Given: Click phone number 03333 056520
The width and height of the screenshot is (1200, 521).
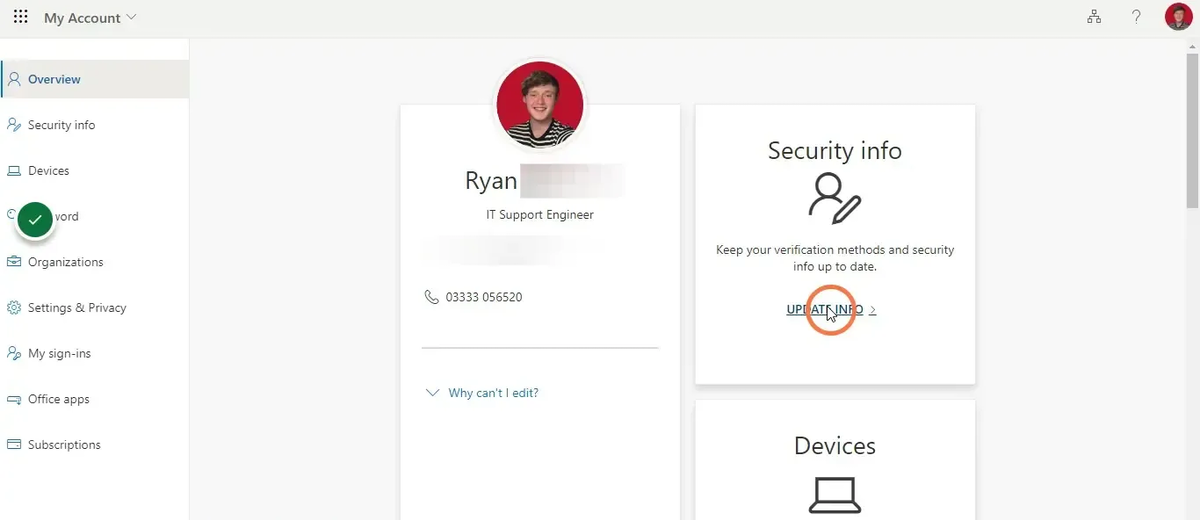Looking at the screenshot, I should pos(484,297).
